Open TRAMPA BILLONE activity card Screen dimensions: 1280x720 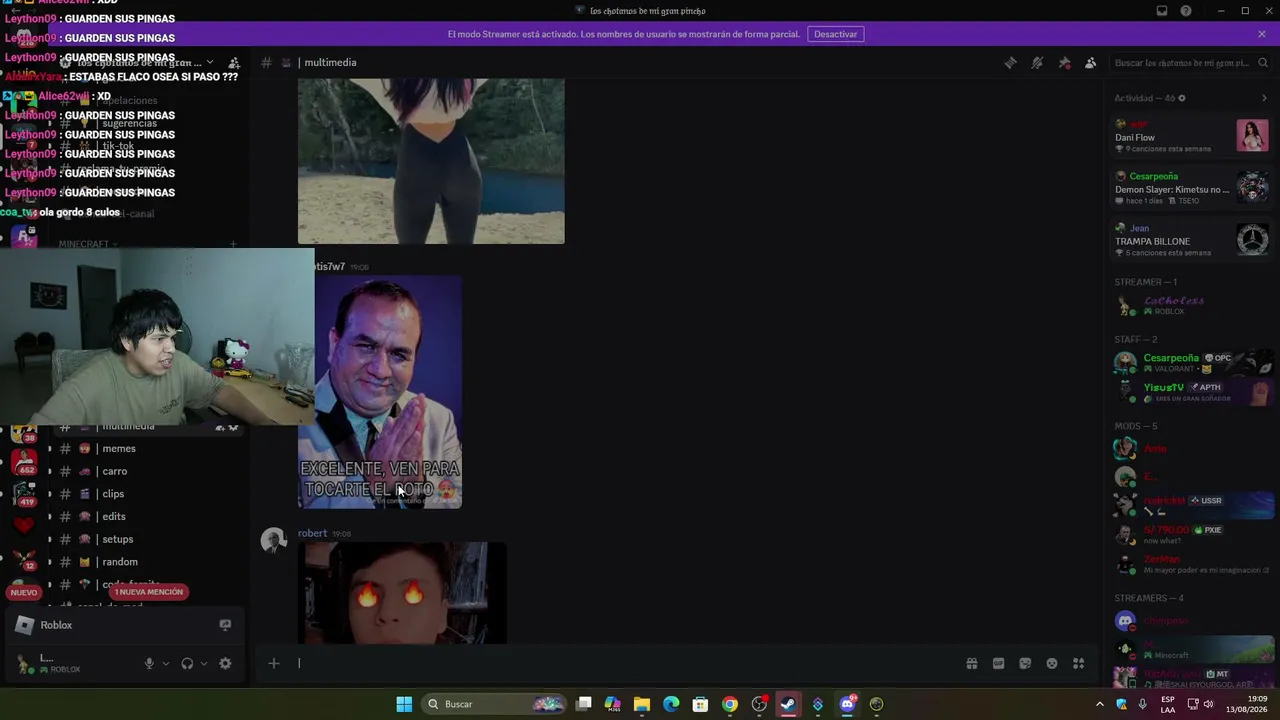1191,240
